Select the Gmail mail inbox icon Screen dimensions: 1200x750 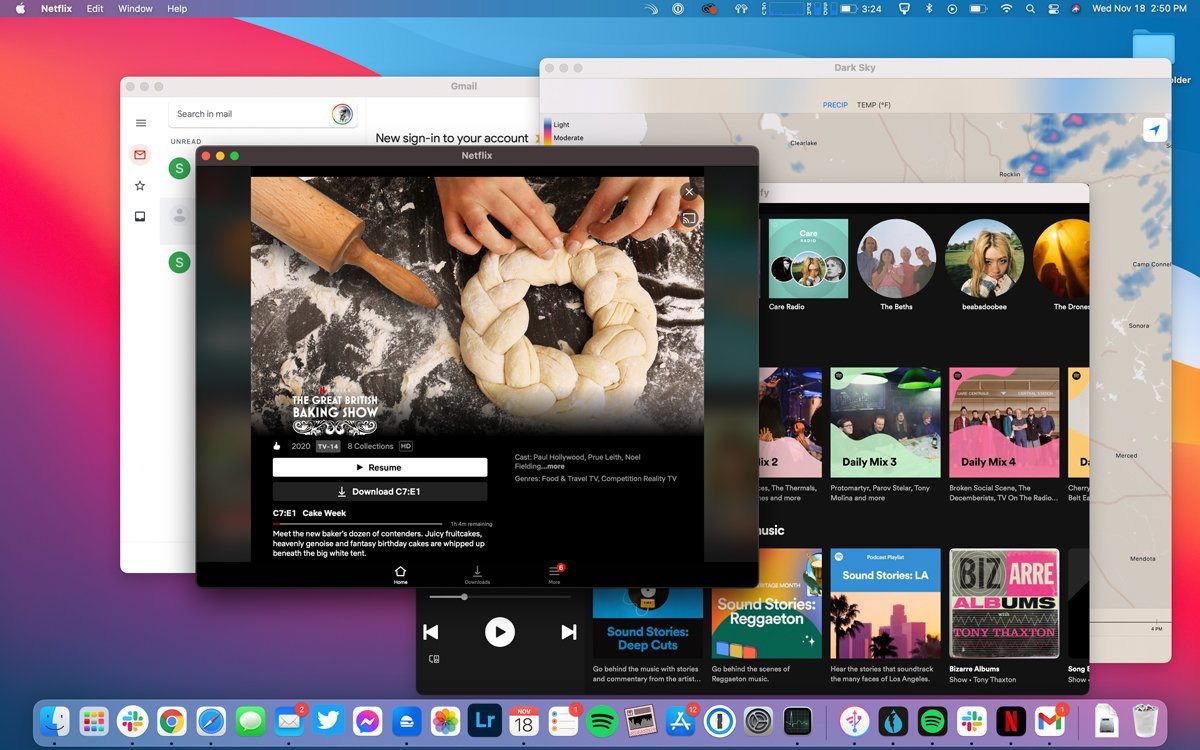pos(140,154)
